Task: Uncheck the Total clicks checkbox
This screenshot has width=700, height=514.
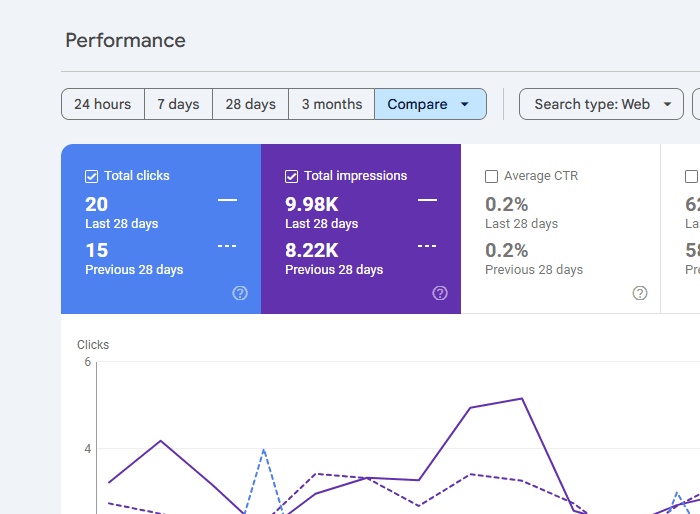Action: 92,176
